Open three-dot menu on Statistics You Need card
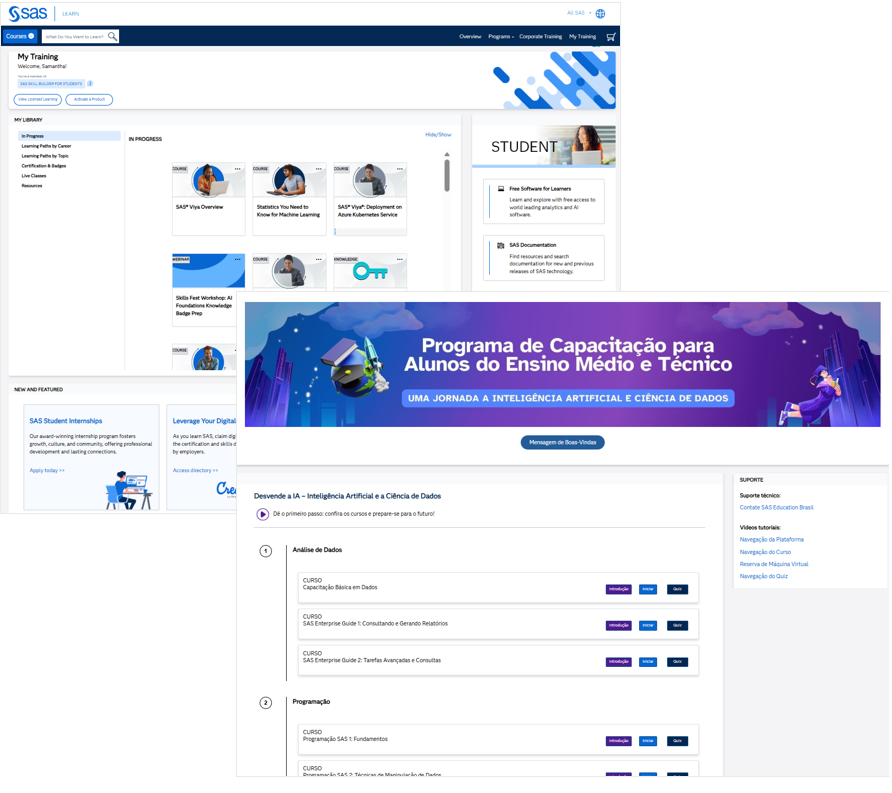Viewport: 892px width, 793px height. (x=319, y=169)
